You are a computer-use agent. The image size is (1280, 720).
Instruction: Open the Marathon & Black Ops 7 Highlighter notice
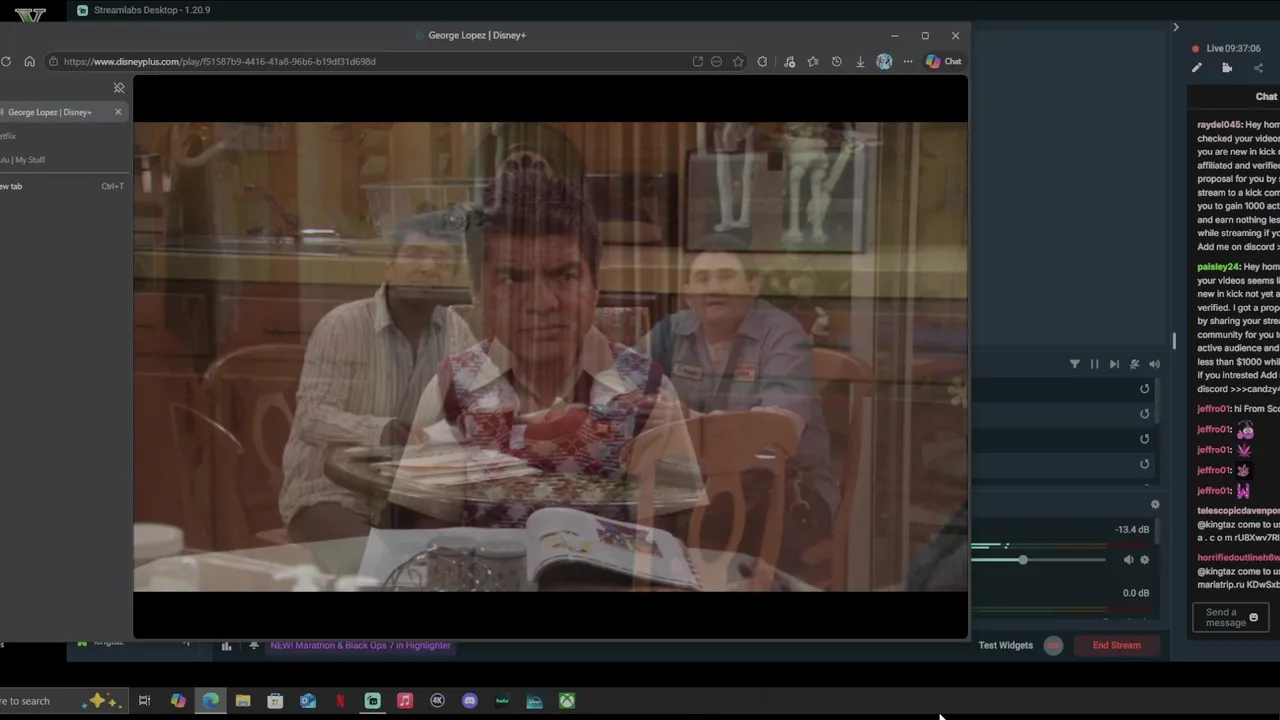coord(360,646)
